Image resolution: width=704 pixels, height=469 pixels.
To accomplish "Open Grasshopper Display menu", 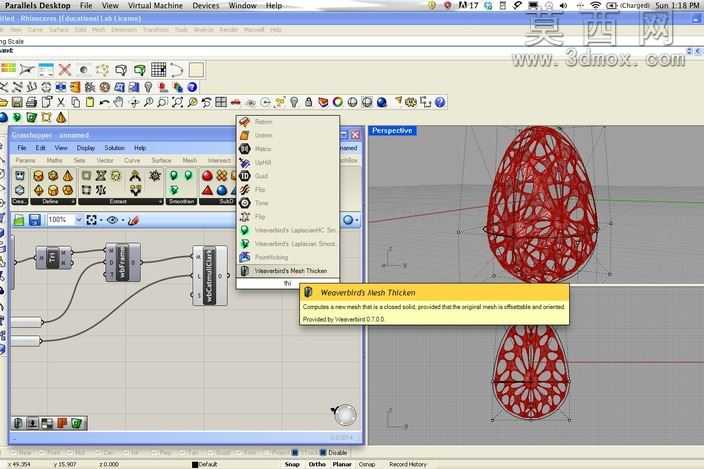I will click(86, 148).
